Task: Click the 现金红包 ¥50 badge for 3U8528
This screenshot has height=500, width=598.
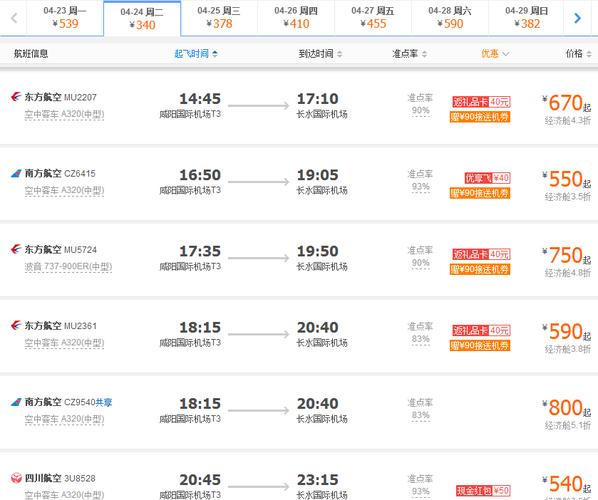Action: 483,490
